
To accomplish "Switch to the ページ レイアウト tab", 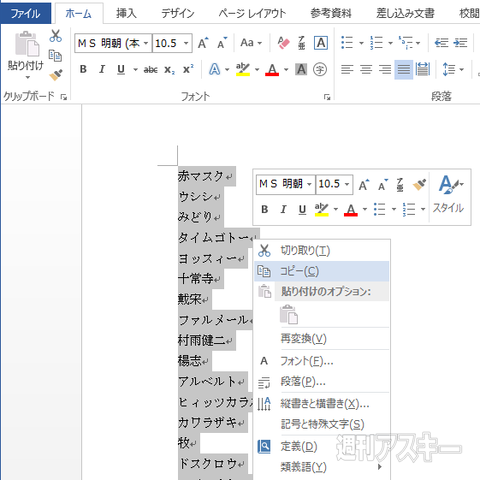I will [252, 13].
